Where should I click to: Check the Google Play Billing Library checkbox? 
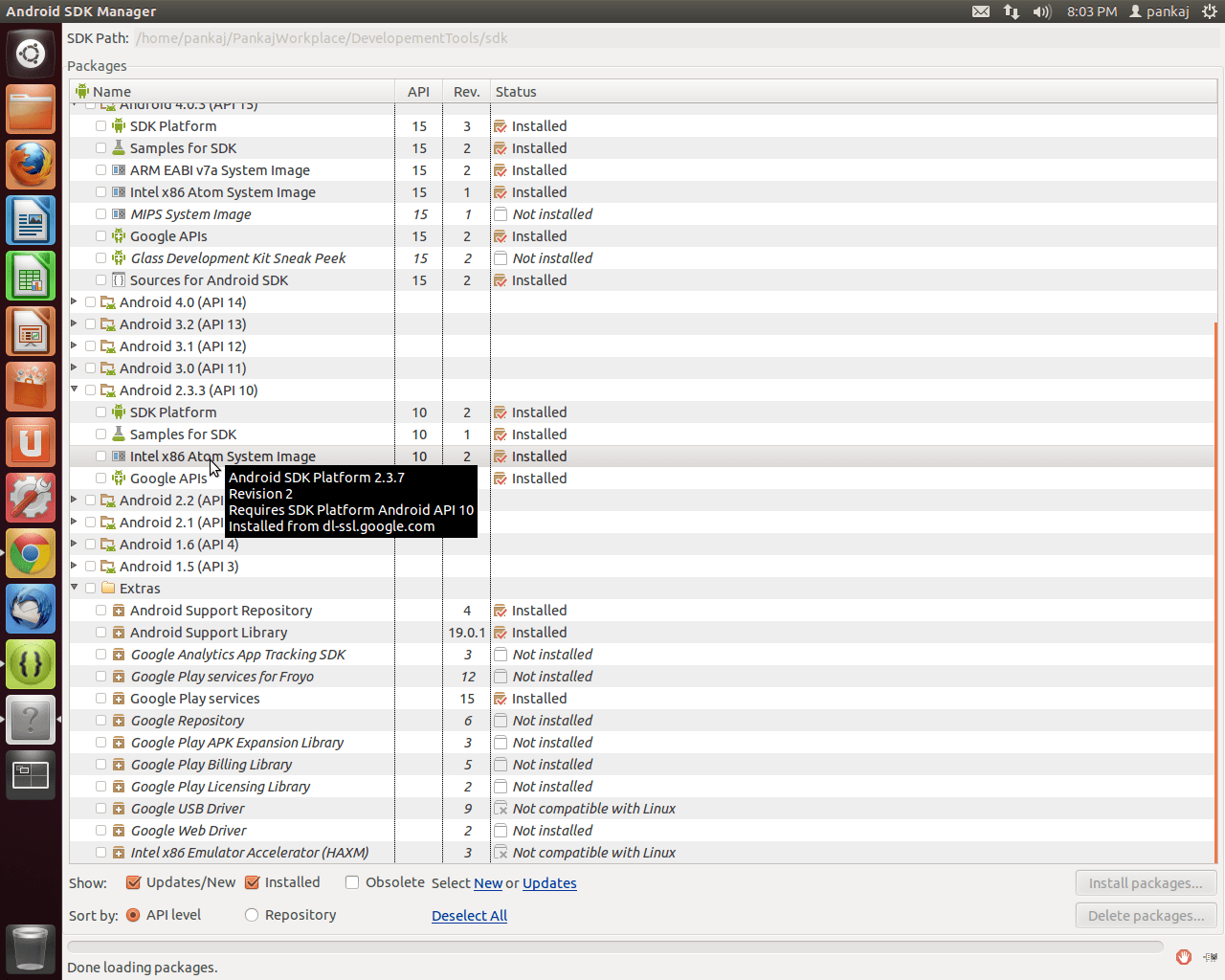tap(100, 765)
